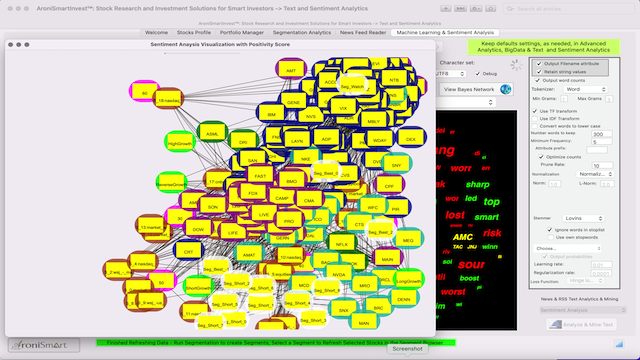This screenshot has height=360, width=640.
Task: Open the Normalization dropdown
Action: pyautogui.click(x=595, y=174)
